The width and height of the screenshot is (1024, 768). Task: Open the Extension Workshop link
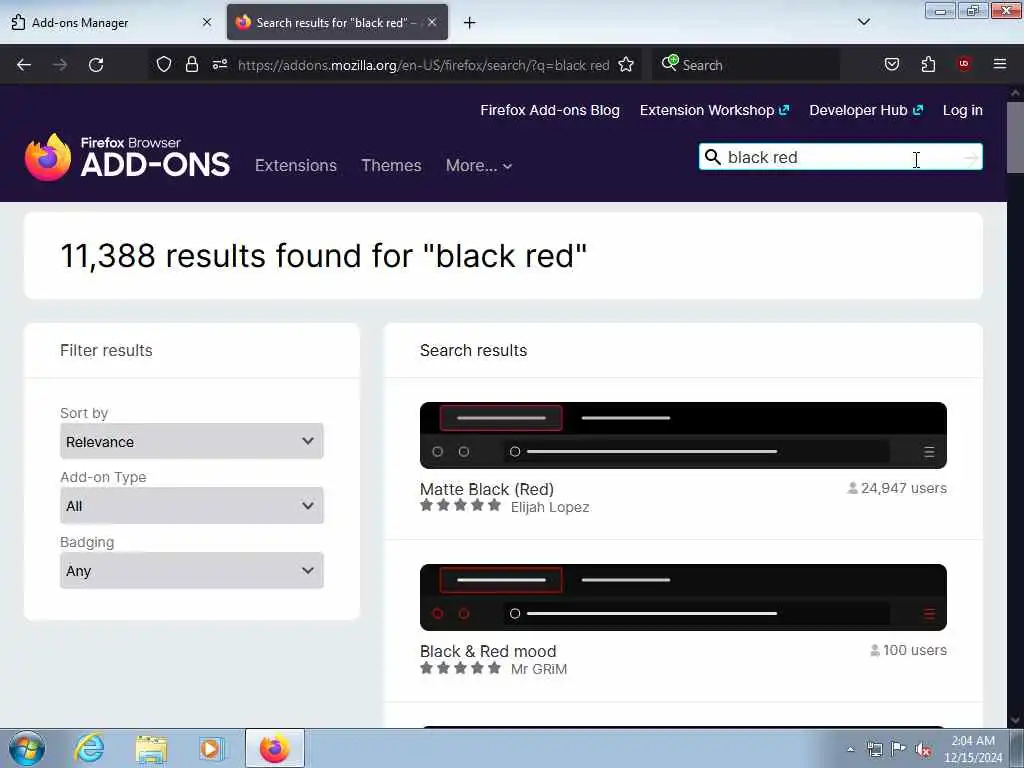pos(714,110)
